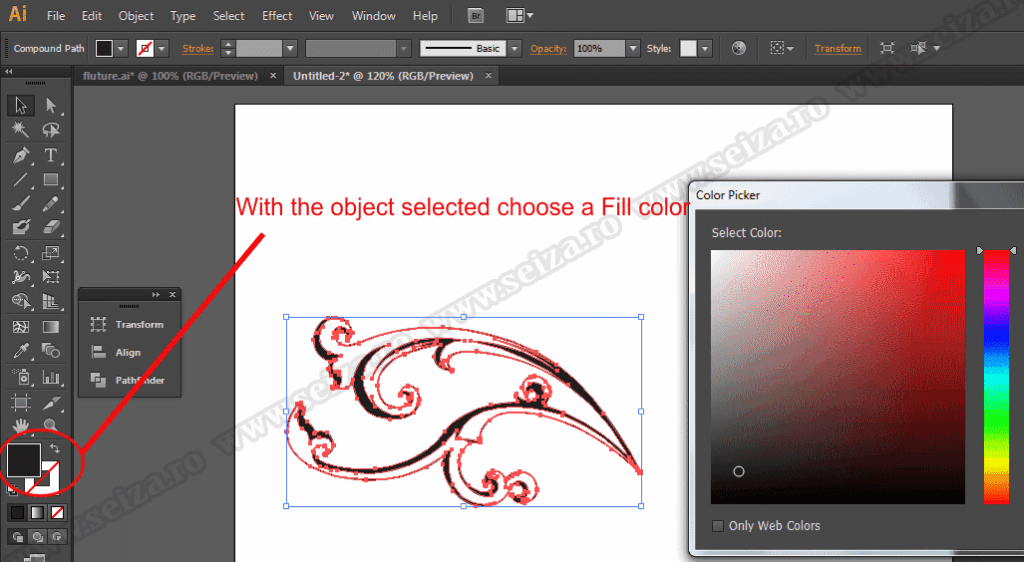Set paint mode to None button
This screenshot has height=562, width=1024.
57,512
